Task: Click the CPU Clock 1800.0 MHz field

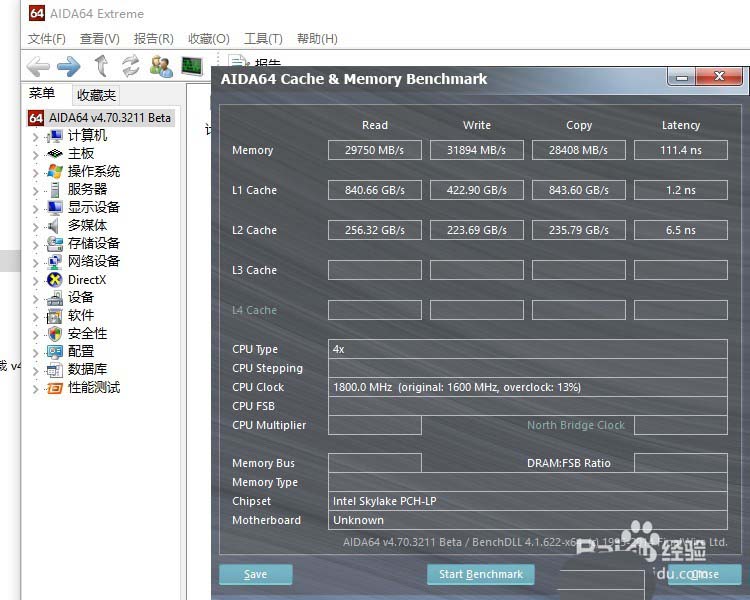Action: pos(528,387)
